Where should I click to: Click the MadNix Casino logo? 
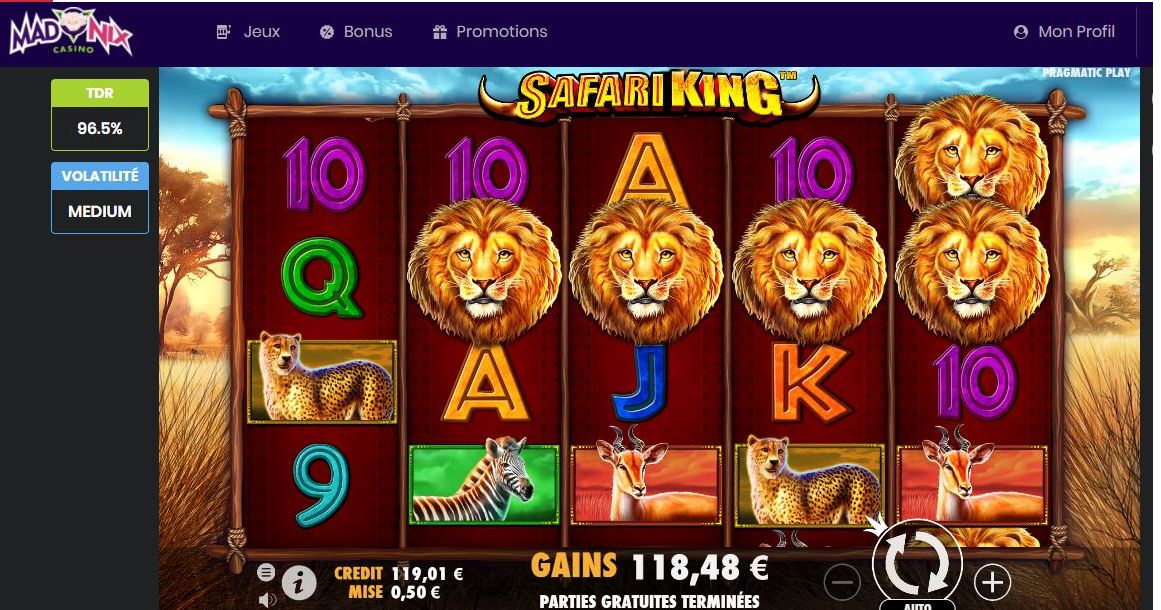70,32
